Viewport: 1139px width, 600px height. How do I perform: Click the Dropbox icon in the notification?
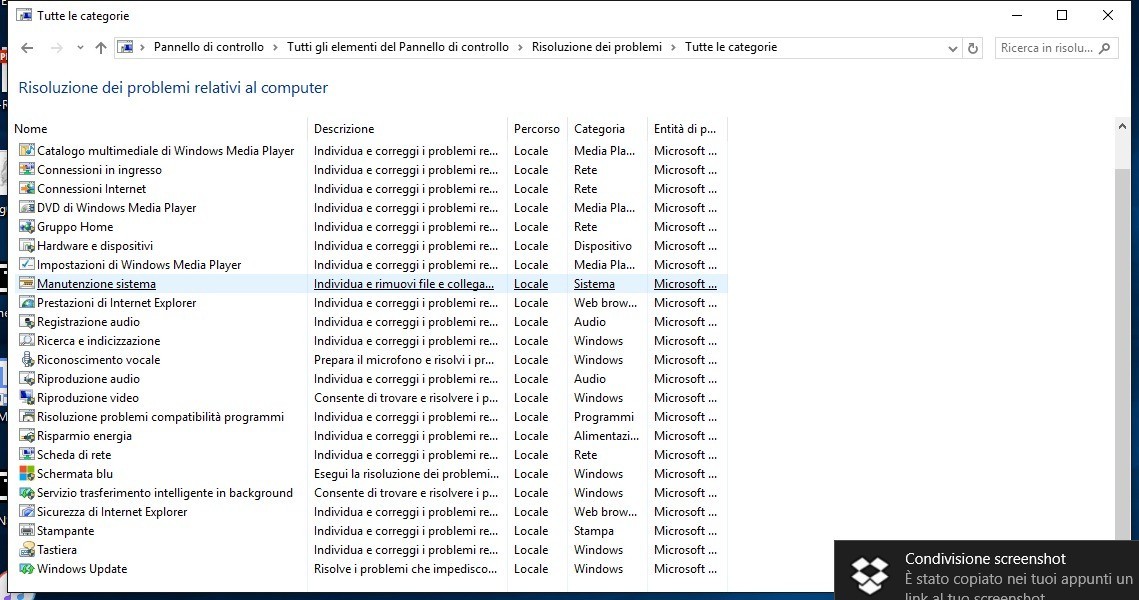869,573
